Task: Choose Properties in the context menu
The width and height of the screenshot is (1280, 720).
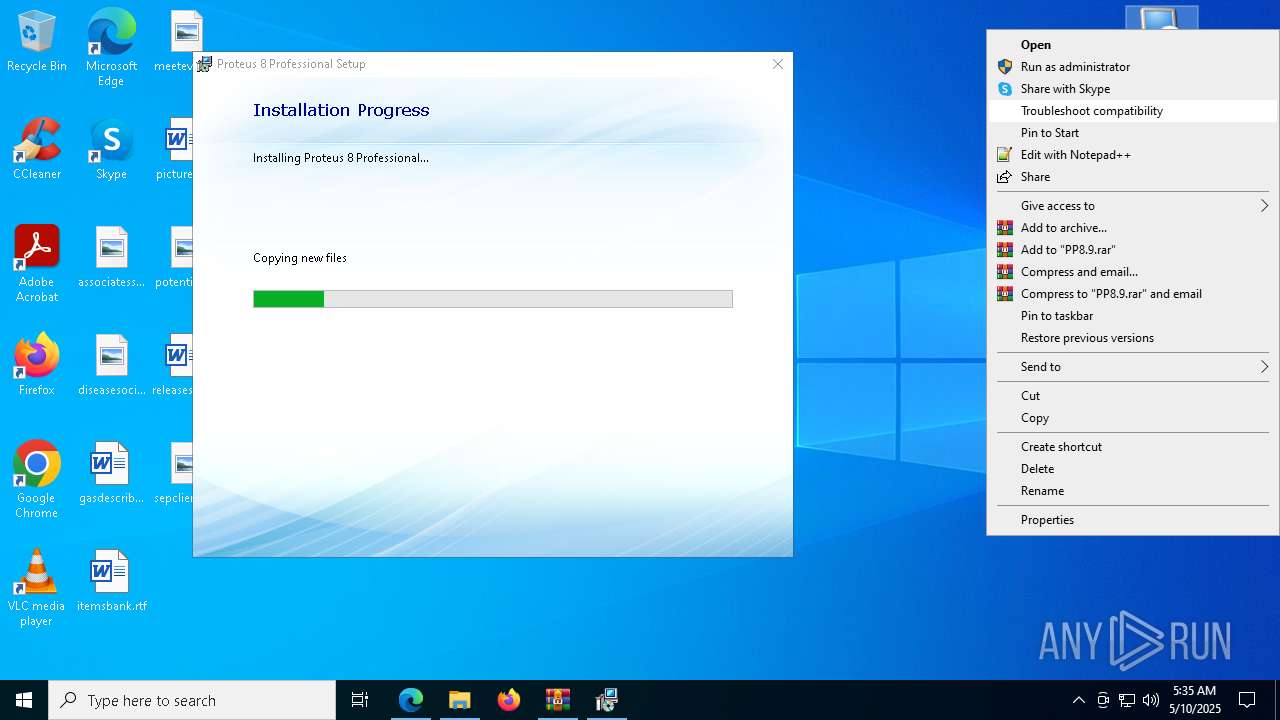Action: 1132,520
